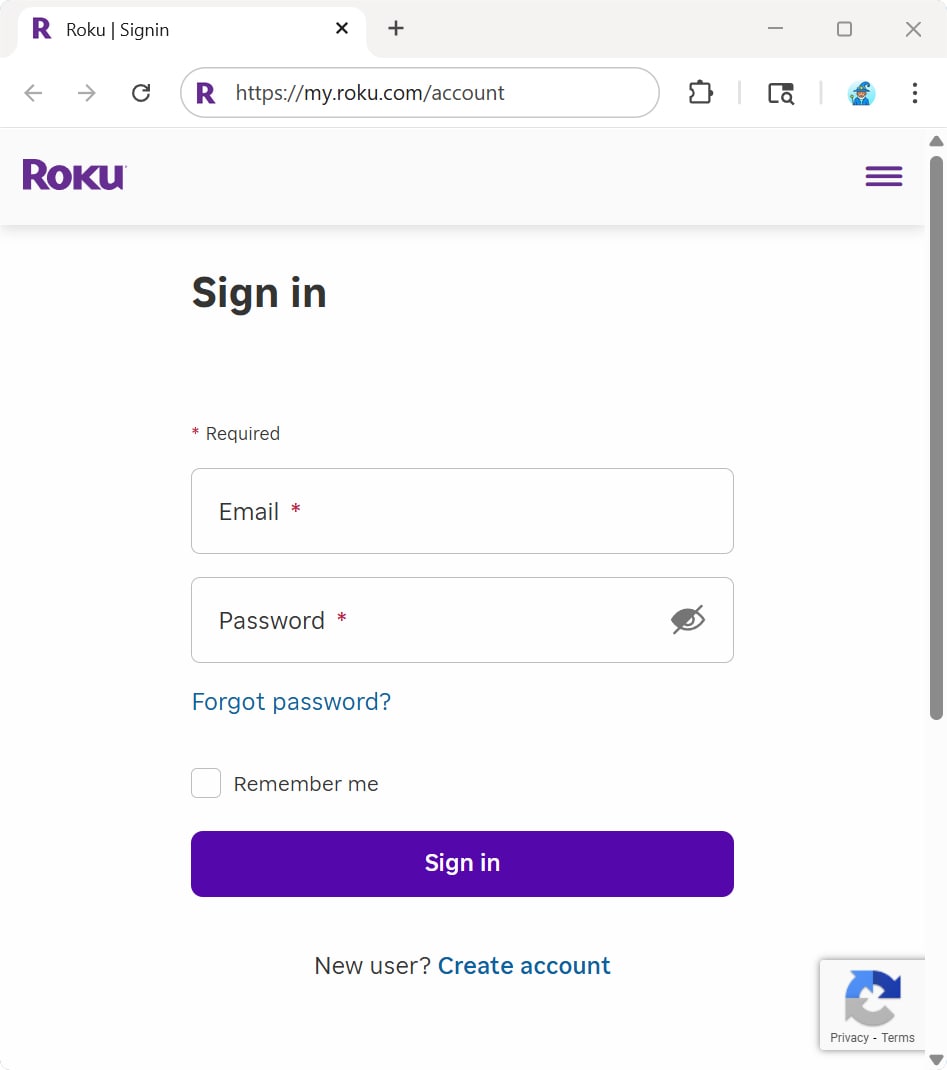Image resolution: width=947 pixels, height=1070 pixels.
Task: Open the hamburger navigation menu
Action: point(883,176)
